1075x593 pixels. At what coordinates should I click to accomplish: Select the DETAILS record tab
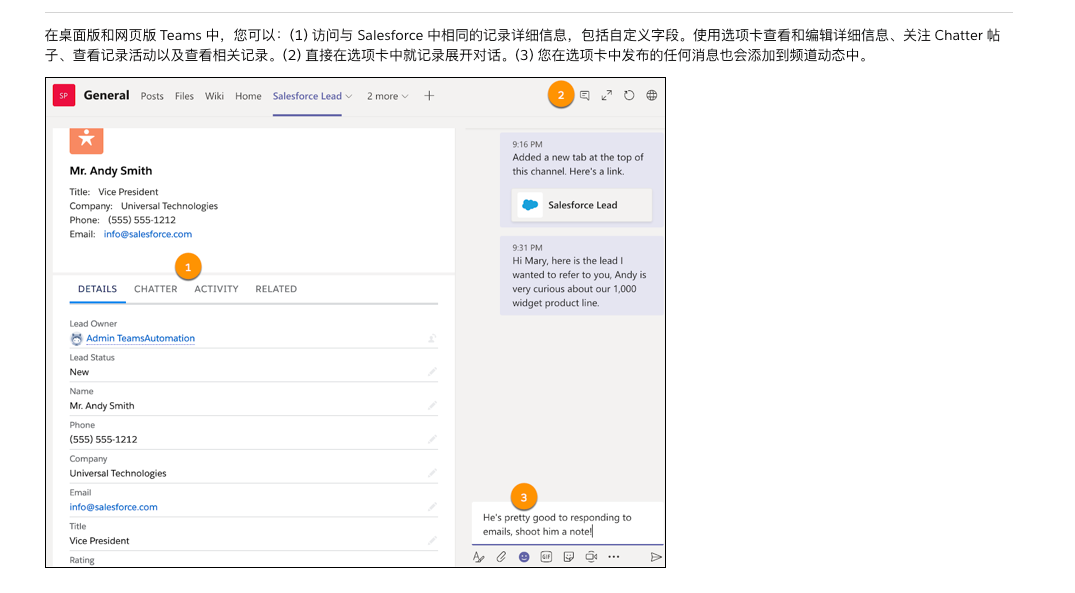[97, 289]
